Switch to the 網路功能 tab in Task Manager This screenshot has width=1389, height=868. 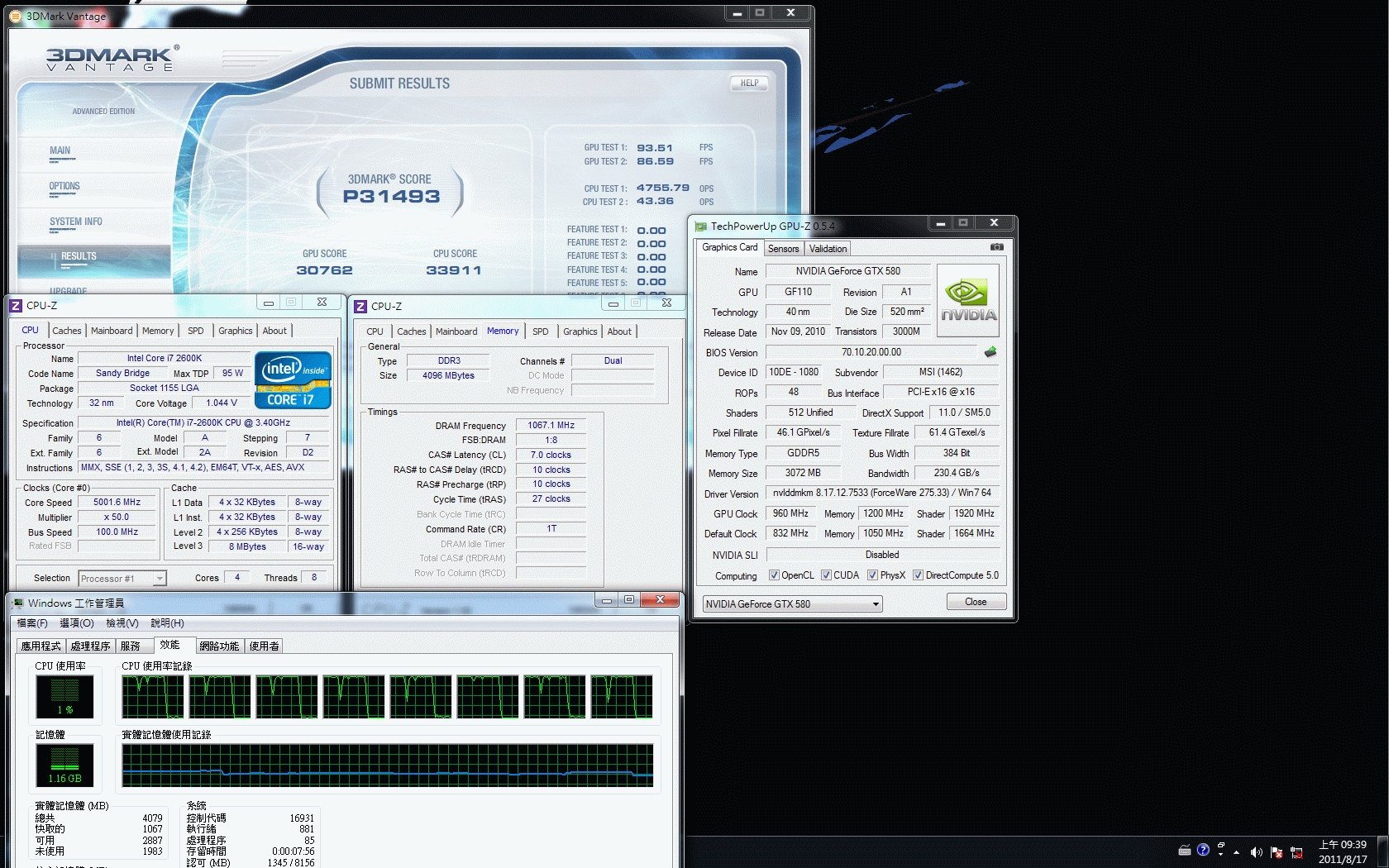[219, 646]
